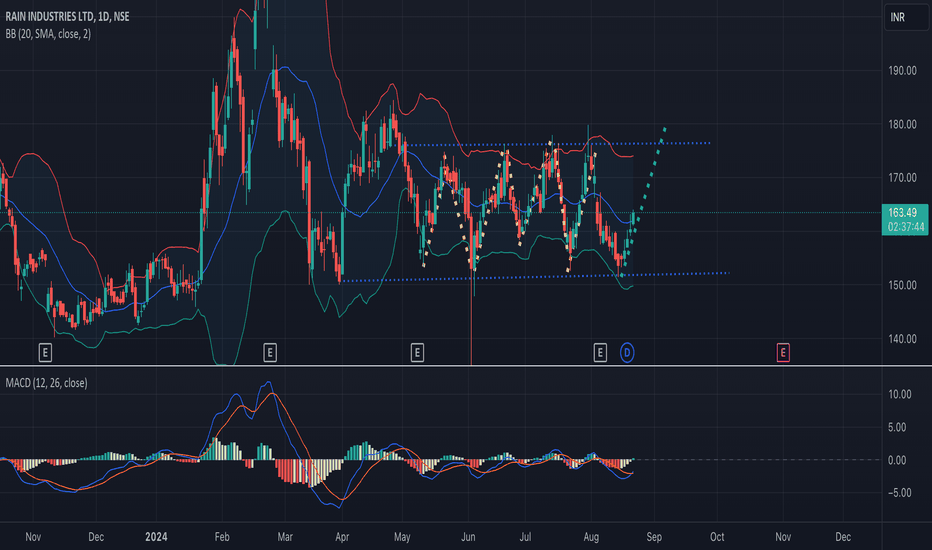Open the earnings E marker below November 2023

point(45,353)
